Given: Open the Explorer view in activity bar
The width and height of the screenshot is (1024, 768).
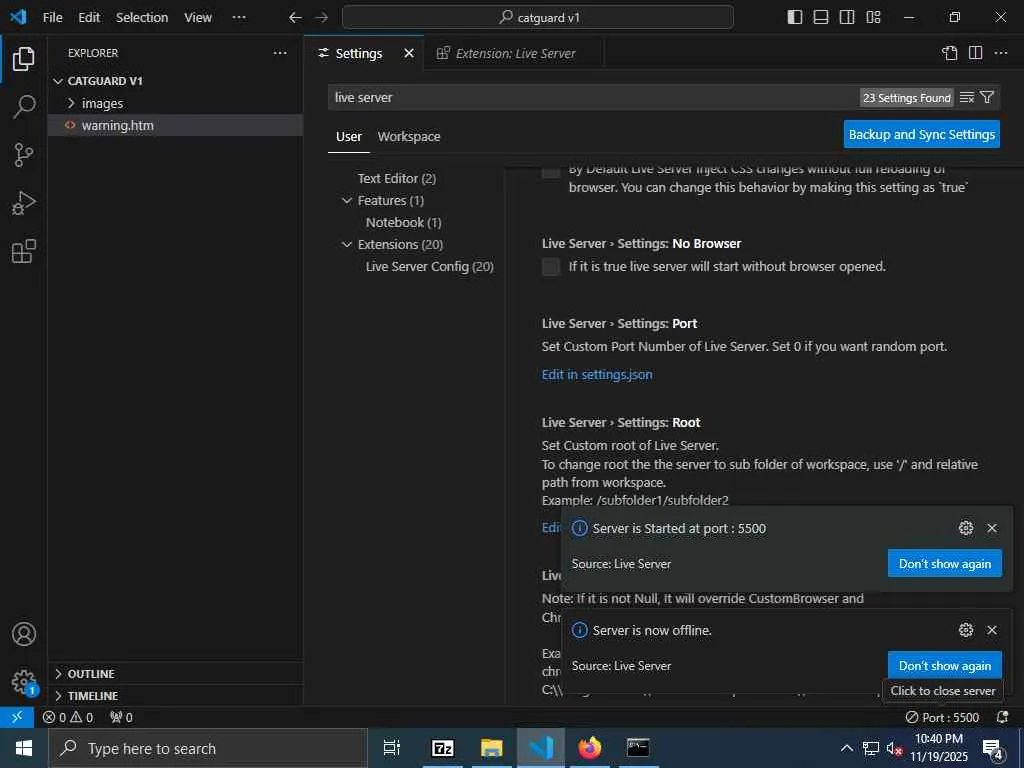Looking at the screenshot, I should 24,59.
